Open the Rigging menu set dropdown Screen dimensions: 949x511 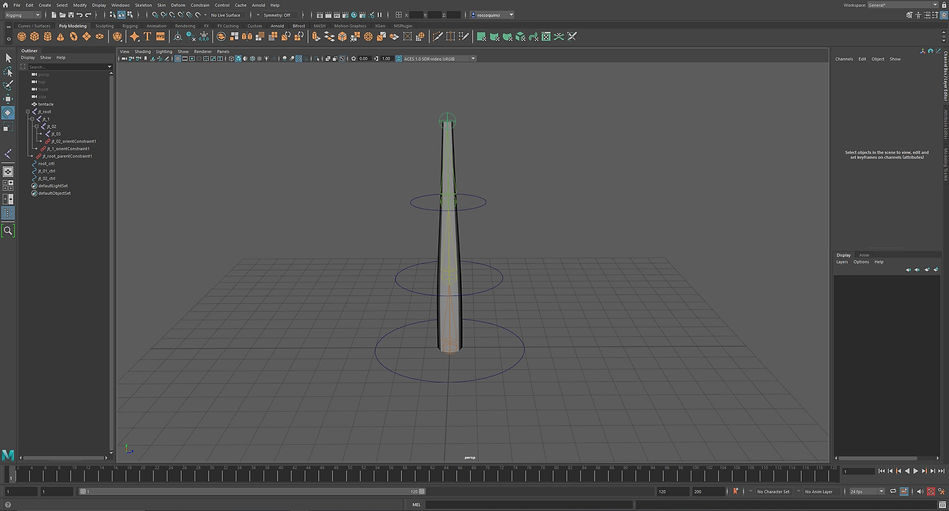click(22, 15)
